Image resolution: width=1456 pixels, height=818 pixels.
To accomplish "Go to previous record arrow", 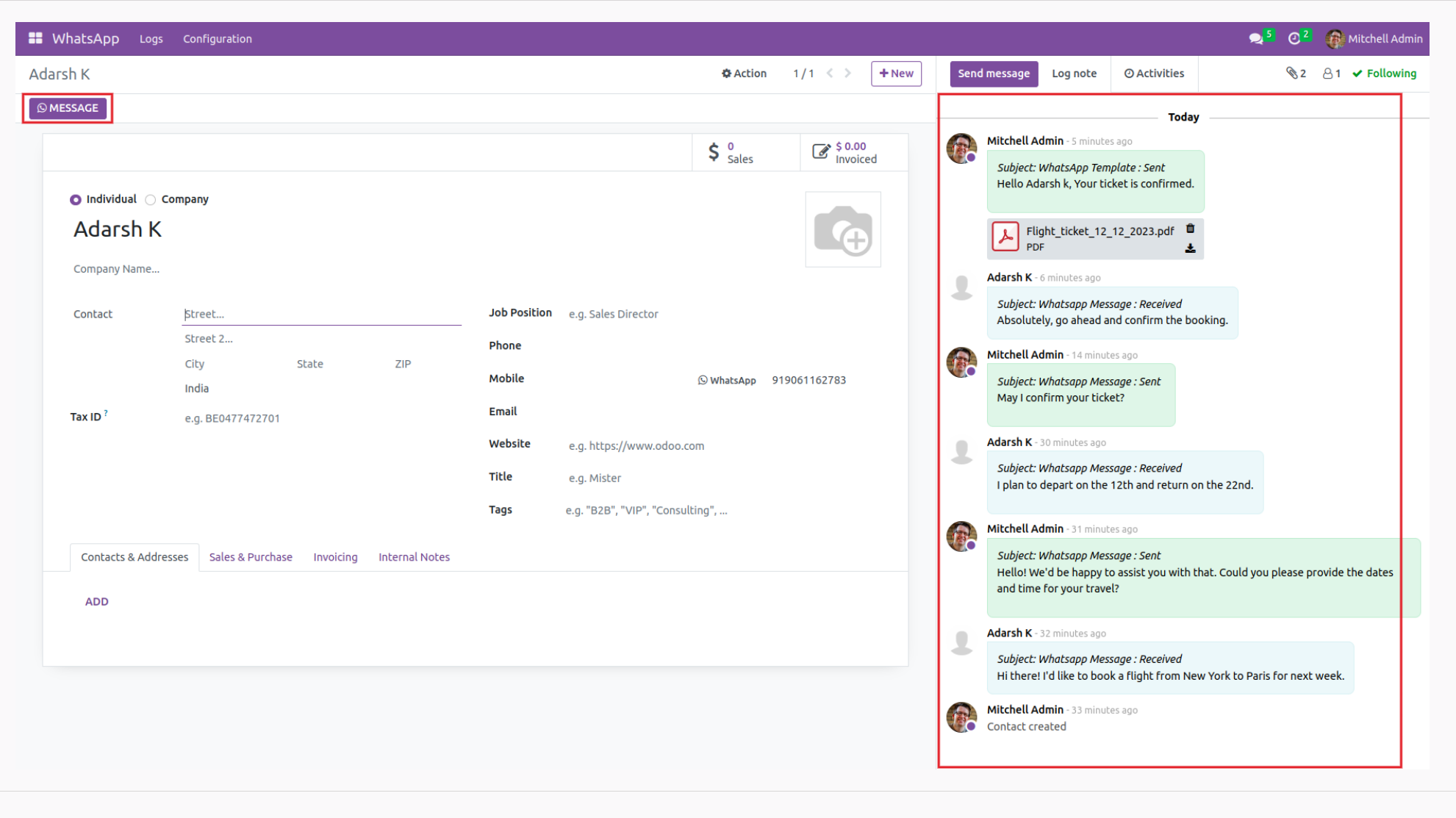I will [830, 73].
